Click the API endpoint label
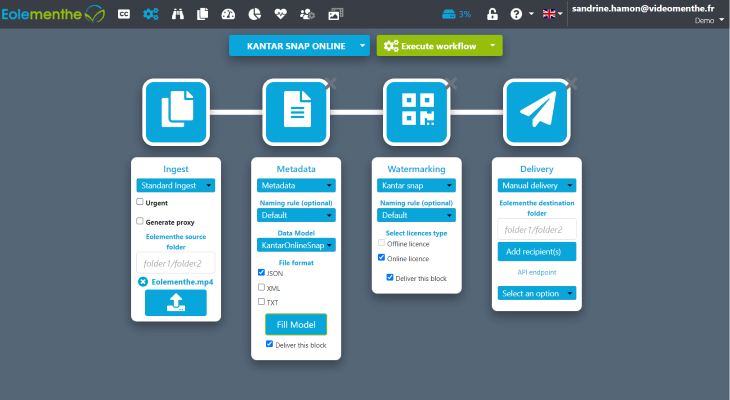This screenshot has width=730, height=400. pos(537,272)
